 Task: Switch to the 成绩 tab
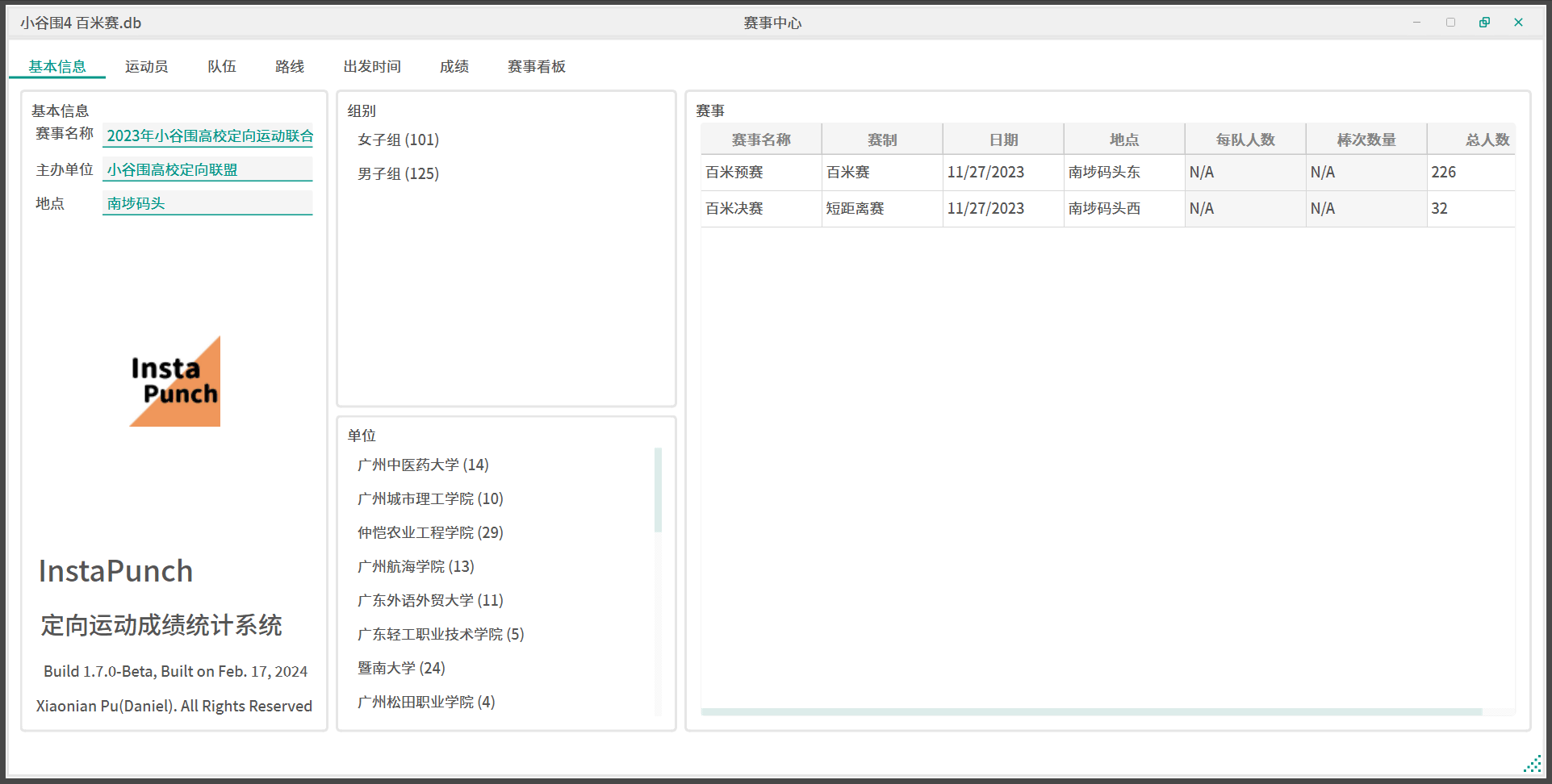click(454, 66)
